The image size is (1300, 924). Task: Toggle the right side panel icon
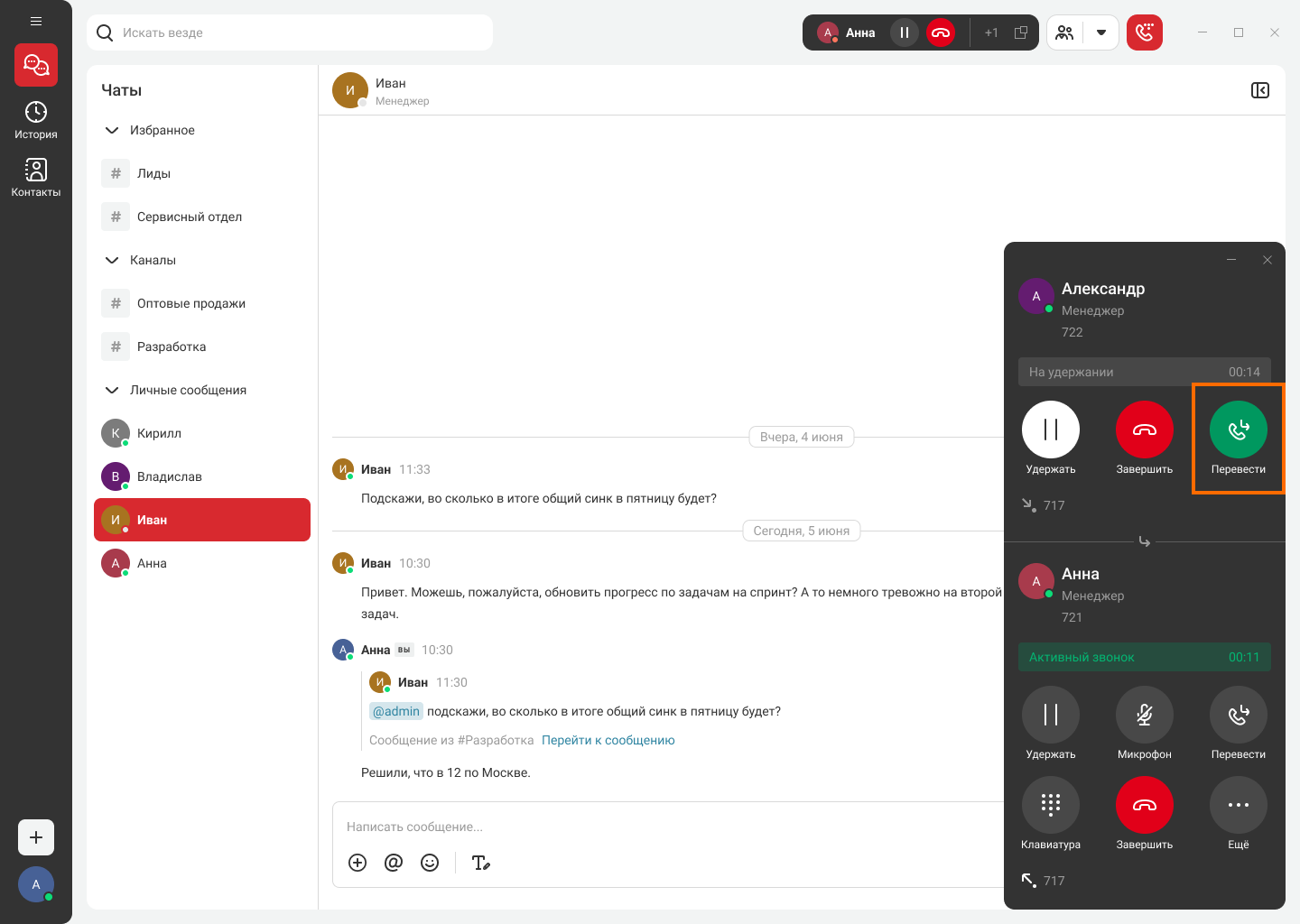tap(1260, 90)
